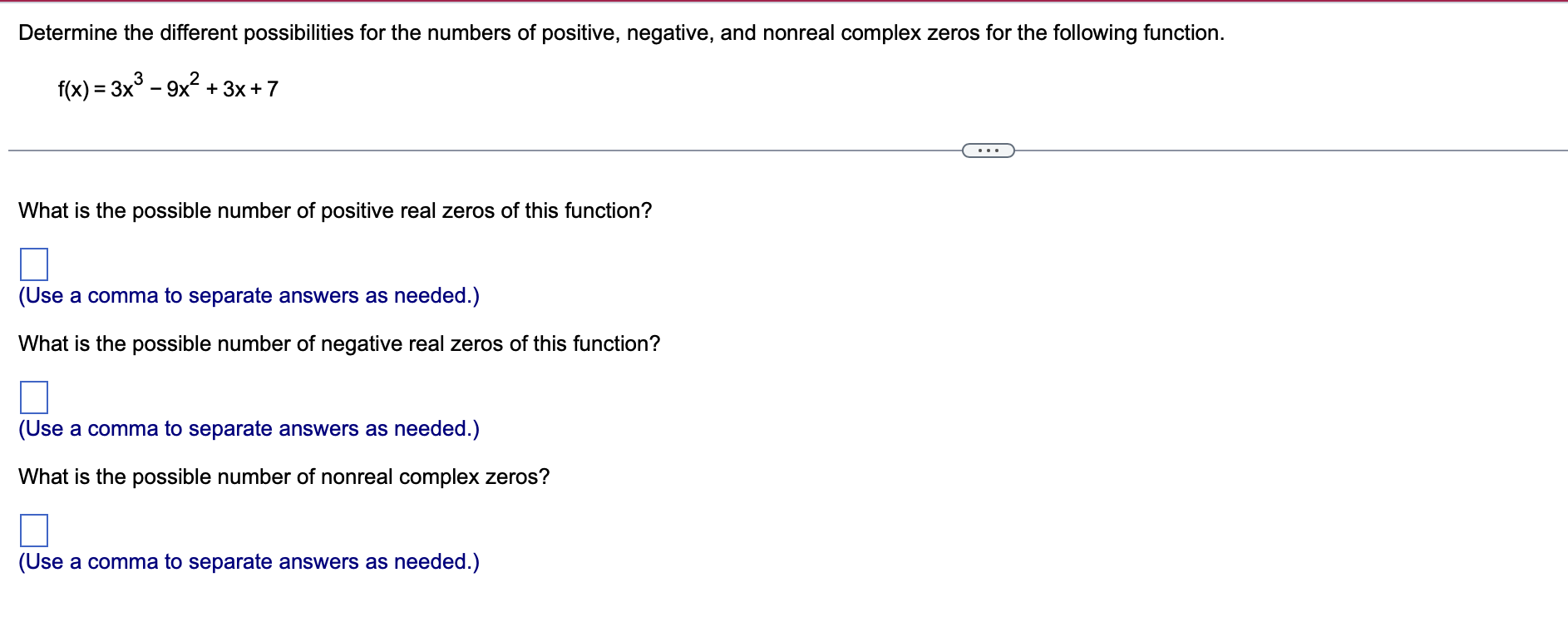The width and height of the screenshot is (1568, 622).
Task: Click the first comma-separation instruction link
Action: 248,296
